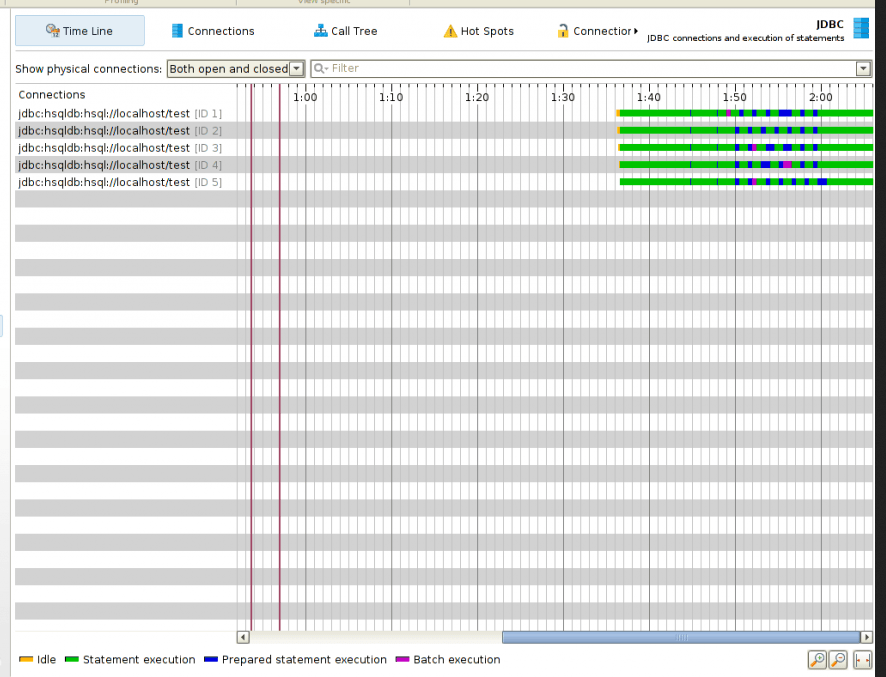Show more tabs via the overflow arrow
This screenshot has width=886, height=677.
pyautogui.click(x=636, y=31)
